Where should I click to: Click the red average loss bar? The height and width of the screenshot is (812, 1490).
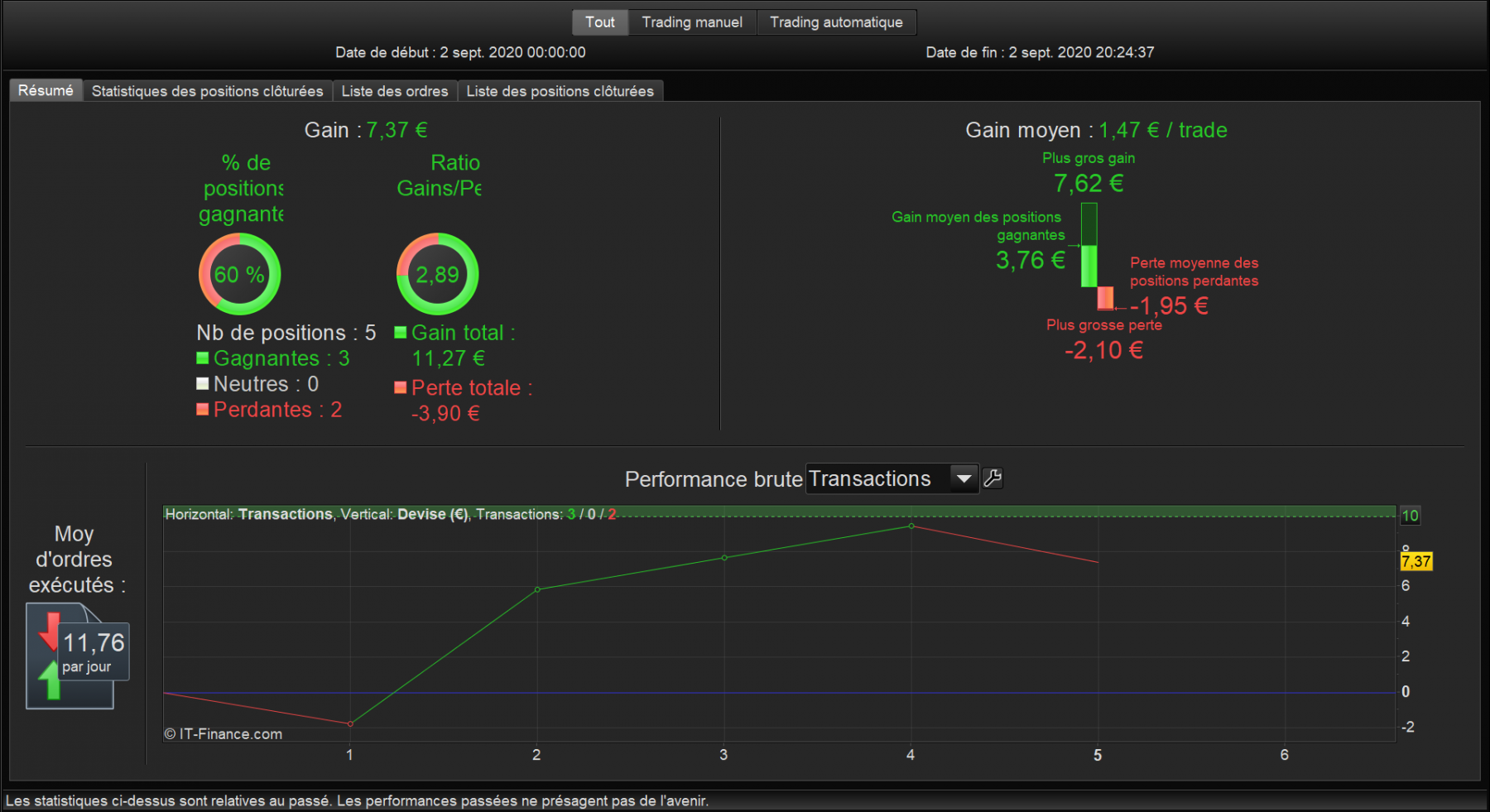point(1105,298)
